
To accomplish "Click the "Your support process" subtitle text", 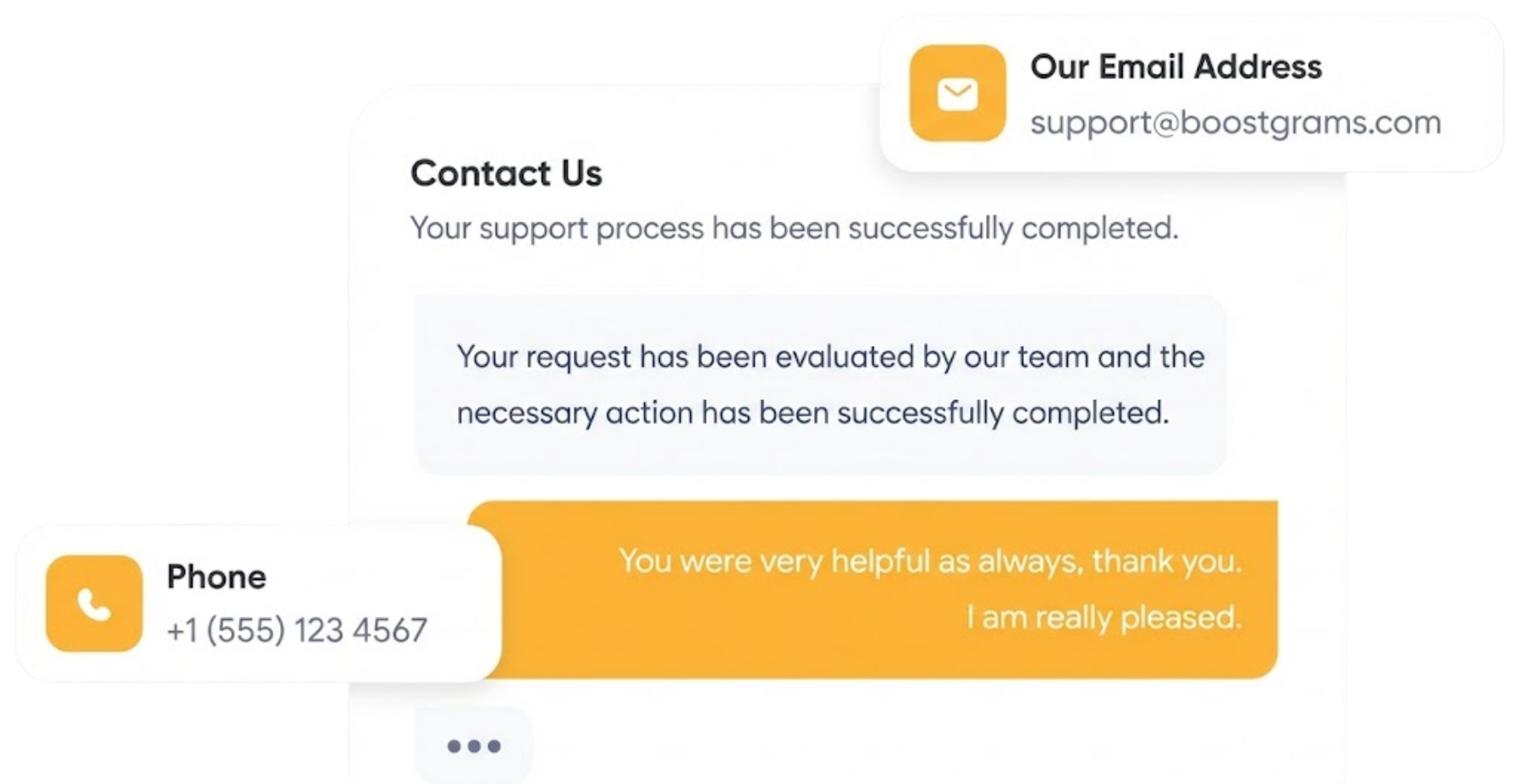I will tap(794, 228).
